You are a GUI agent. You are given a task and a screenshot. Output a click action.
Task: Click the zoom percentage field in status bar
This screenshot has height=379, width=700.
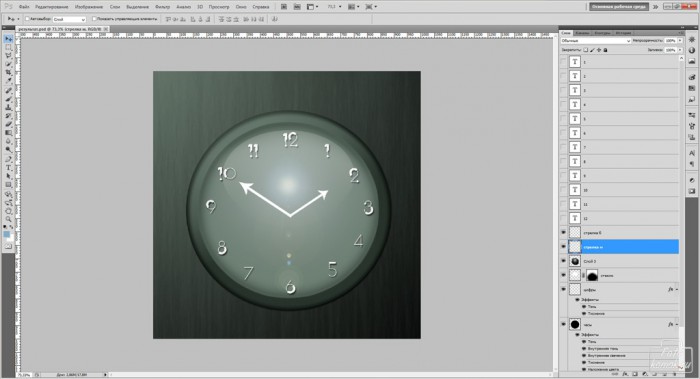tap(25, 375)
